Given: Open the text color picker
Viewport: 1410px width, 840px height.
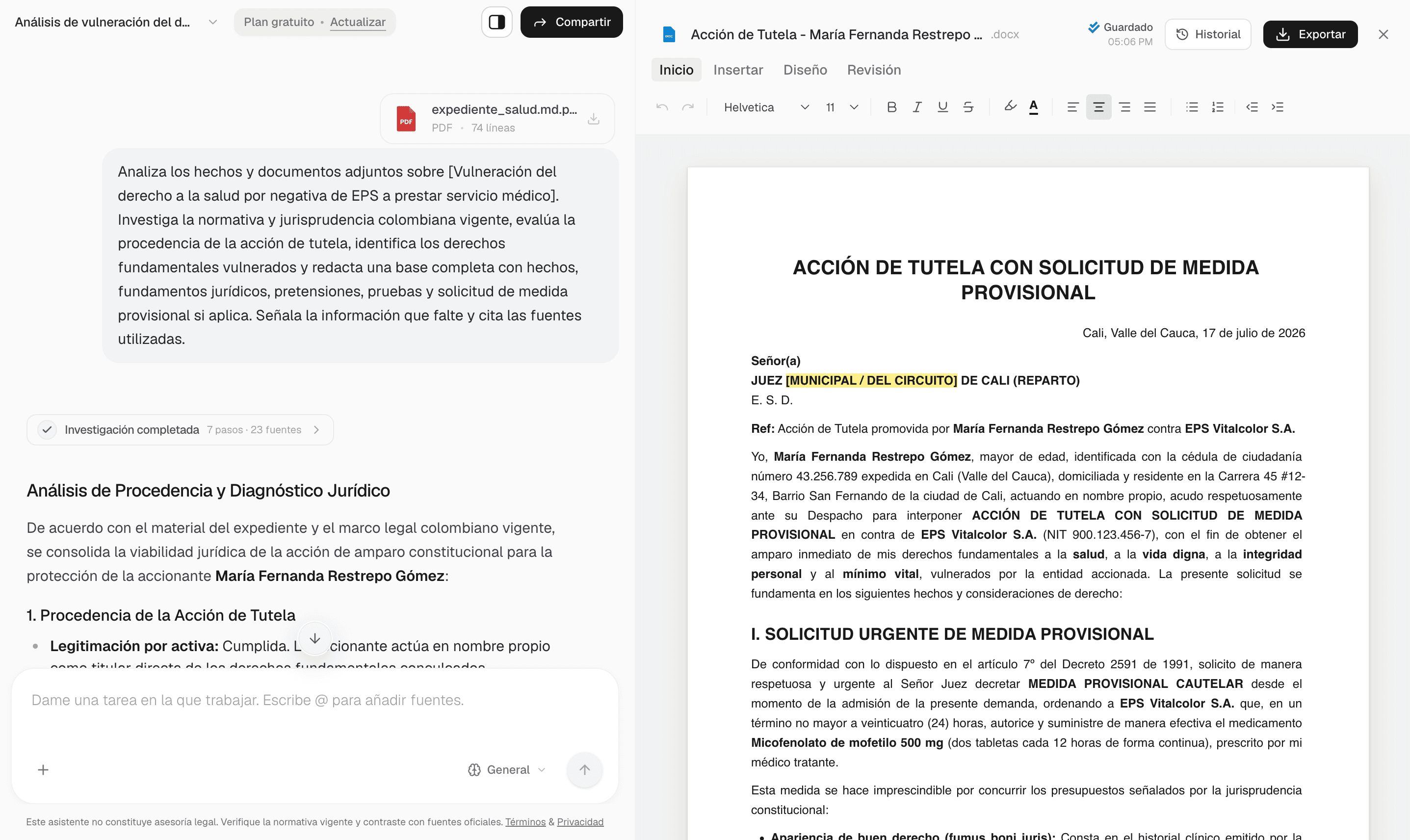Looking at the screenshot, I should pos(1034,107).
